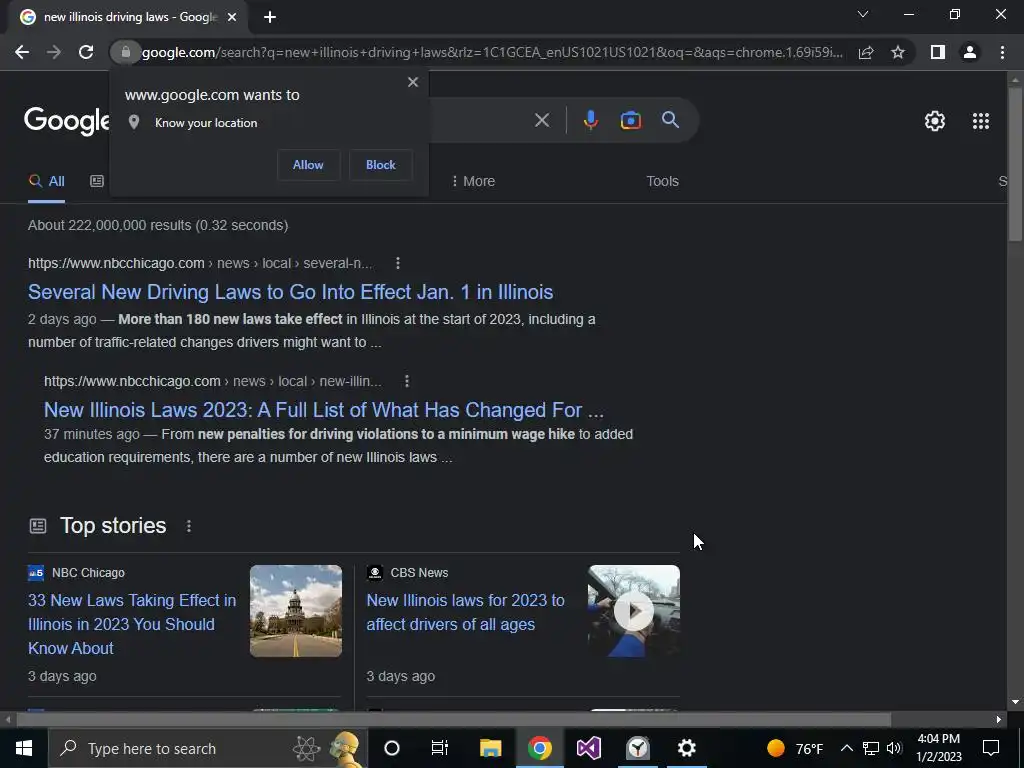Bookmark this tab with the star
The image size is (1024, 768).
(x=898, y=52)
